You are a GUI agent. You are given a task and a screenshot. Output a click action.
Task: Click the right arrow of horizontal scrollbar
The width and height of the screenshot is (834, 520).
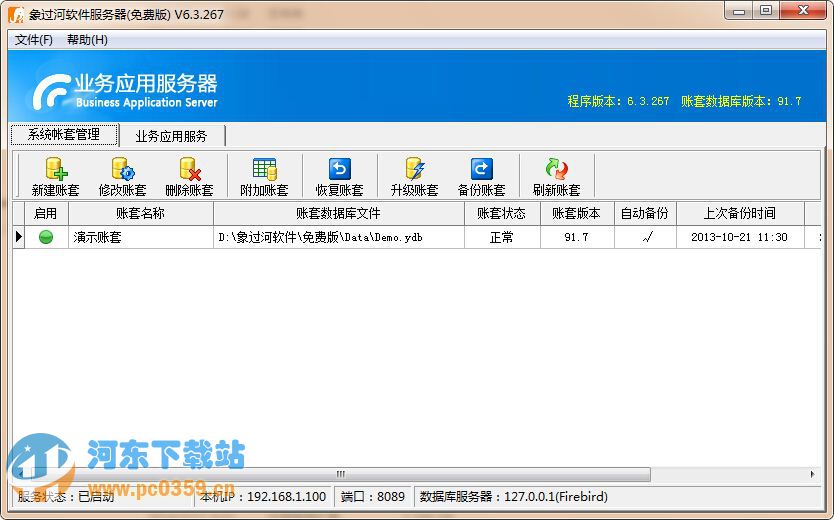coord(812,474)
